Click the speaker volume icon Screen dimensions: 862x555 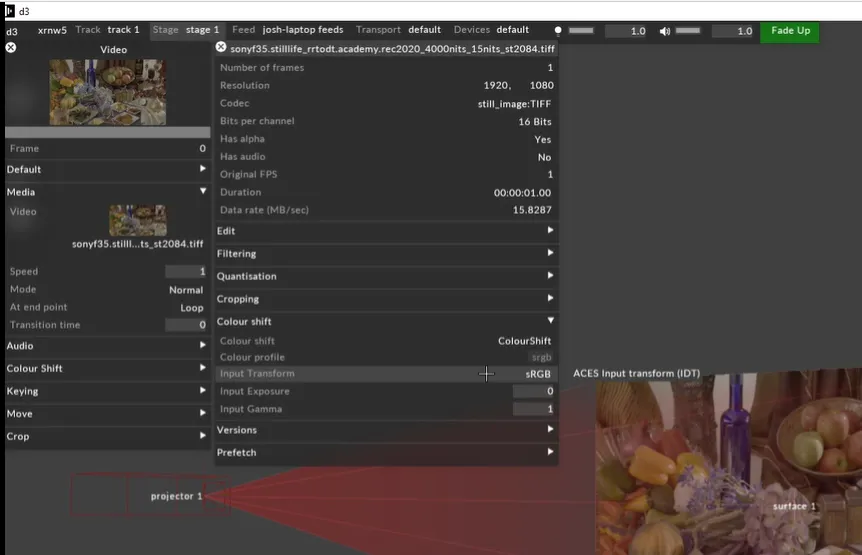point(665,31)
